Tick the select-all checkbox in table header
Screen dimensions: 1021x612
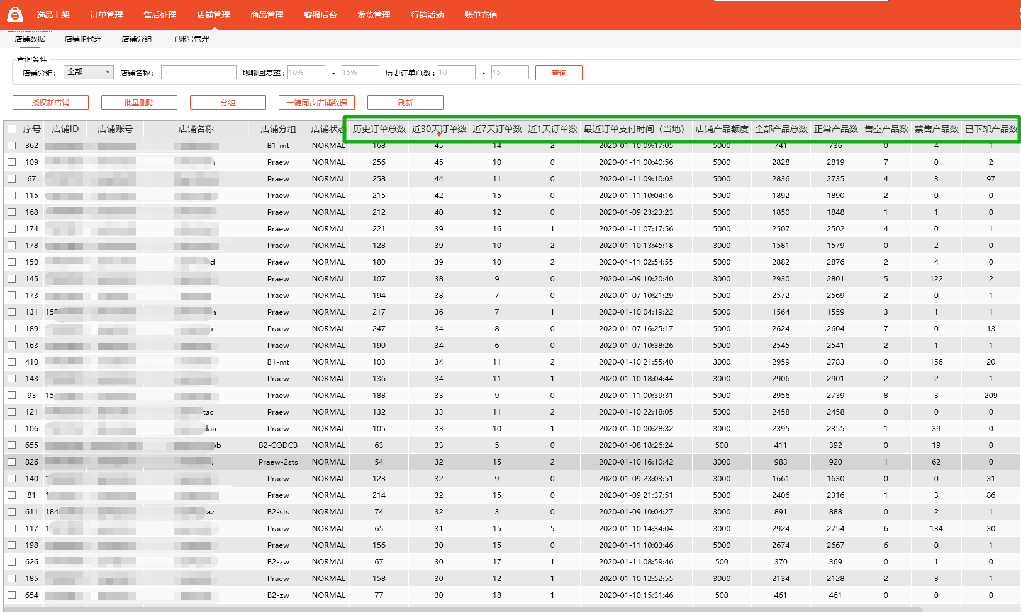[x=12, y=129]
